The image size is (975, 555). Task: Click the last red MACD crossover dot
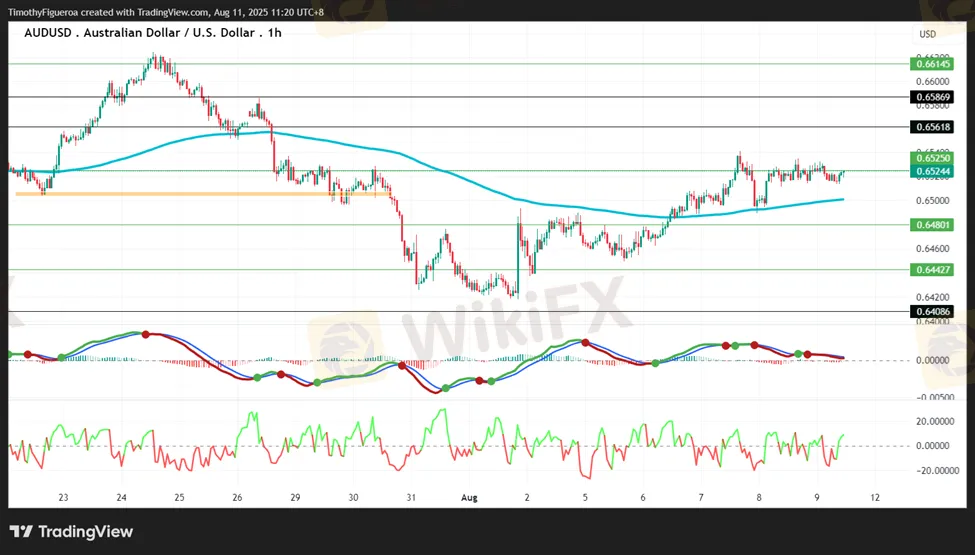[x=807, y=354]
